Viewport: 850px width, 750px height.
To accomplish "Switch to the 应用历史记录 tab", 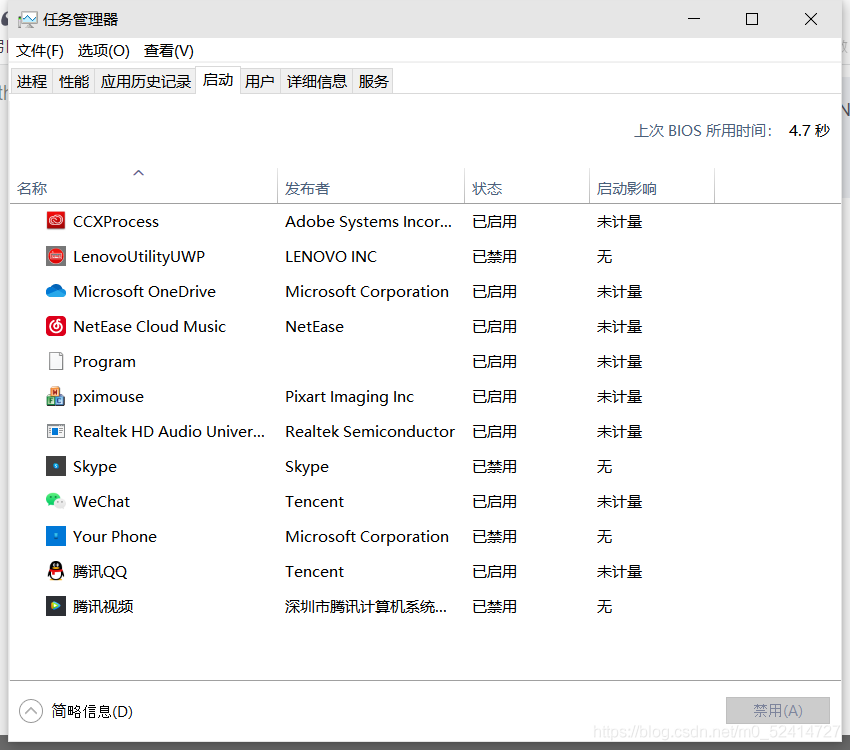I will point(145,81).
